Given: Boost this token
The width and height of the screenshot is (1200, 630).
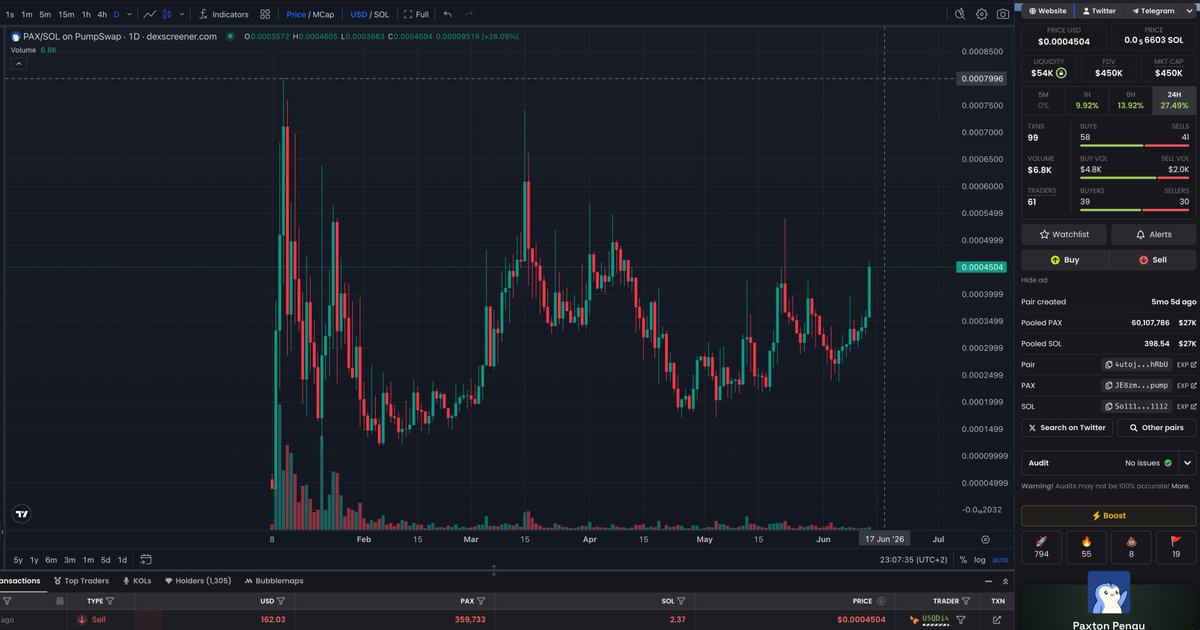Looking at the screenshot, I should 1109,515.
